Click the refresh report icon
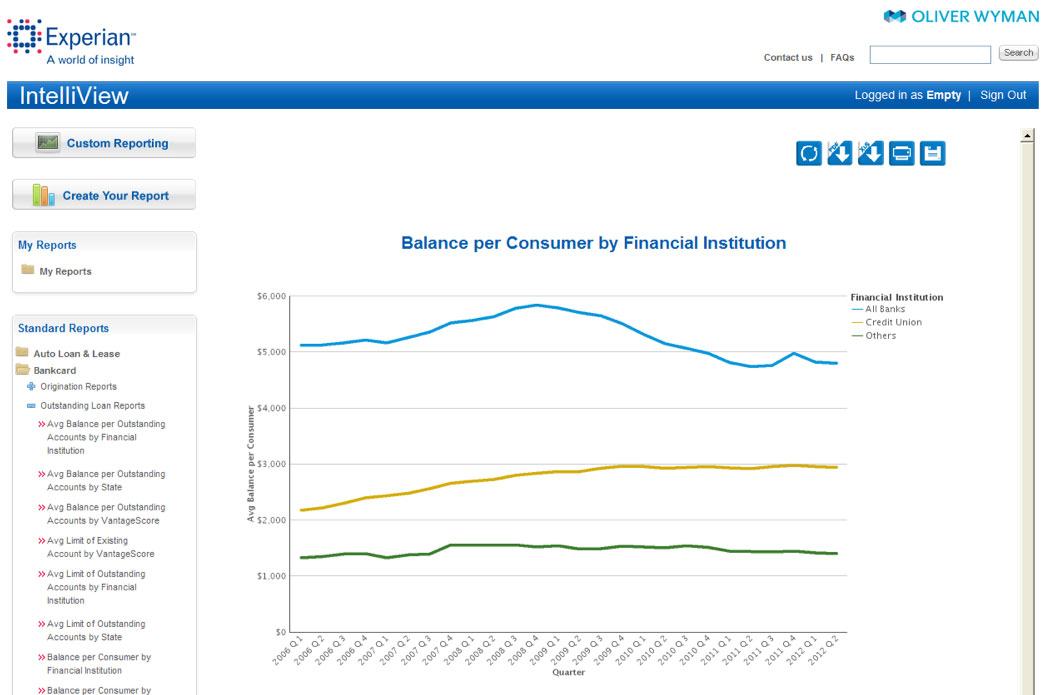Screen dimensions: 1043x695 (809, 153)
